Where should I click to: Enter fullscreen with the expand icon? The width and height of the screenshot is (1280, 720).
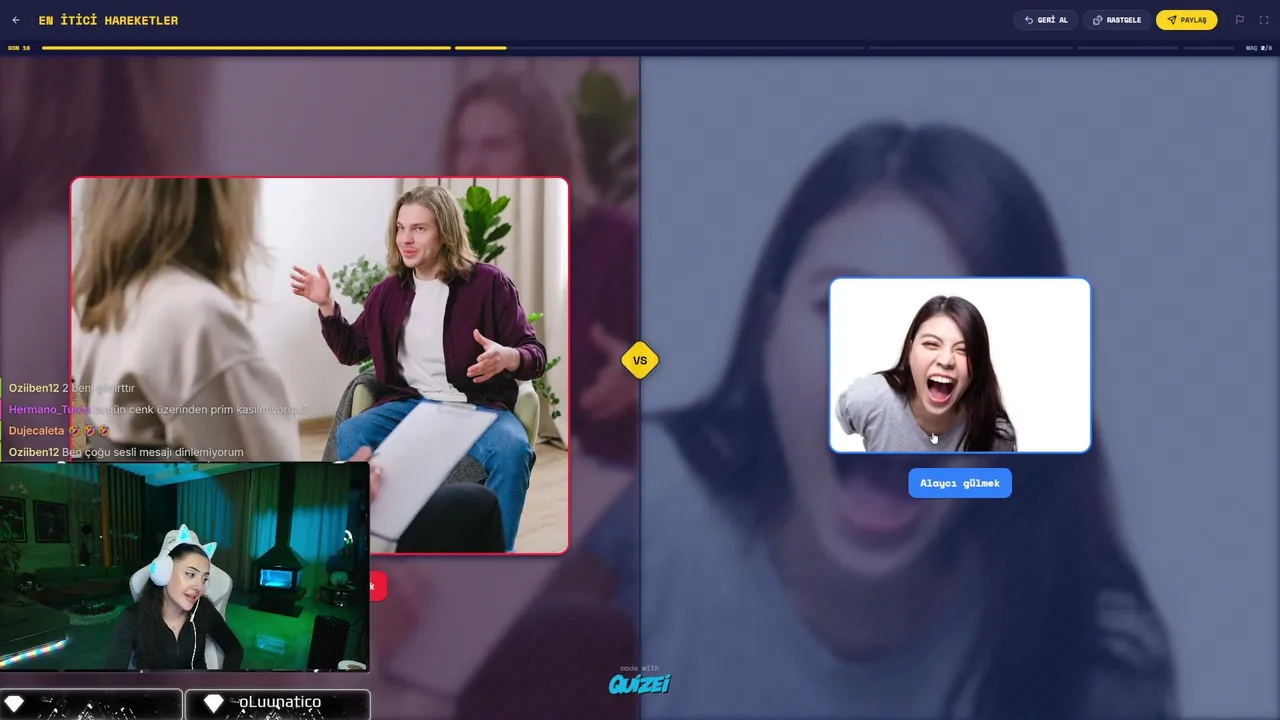(x=1264, y=20)
